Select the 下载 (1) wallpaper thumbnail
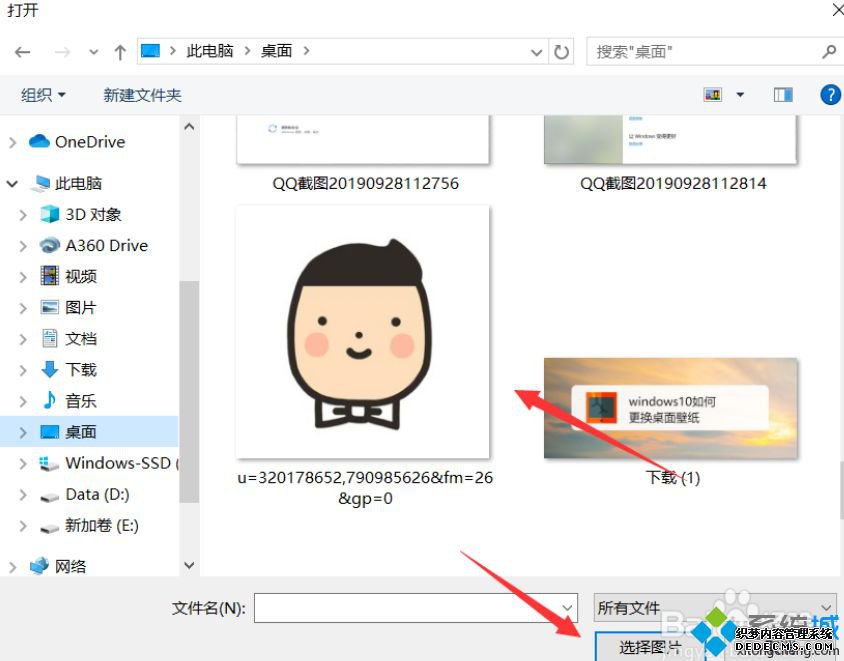This screenshot has height=661, width=844. click(671, 408)
